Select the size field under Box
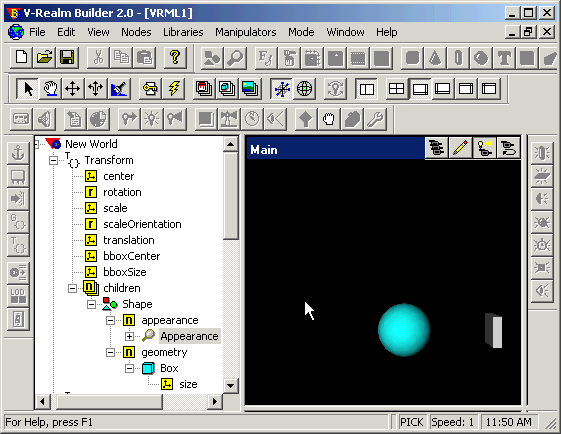Viewport: 561px width, 434px height. pyautogui.click(x=188, y=384)
